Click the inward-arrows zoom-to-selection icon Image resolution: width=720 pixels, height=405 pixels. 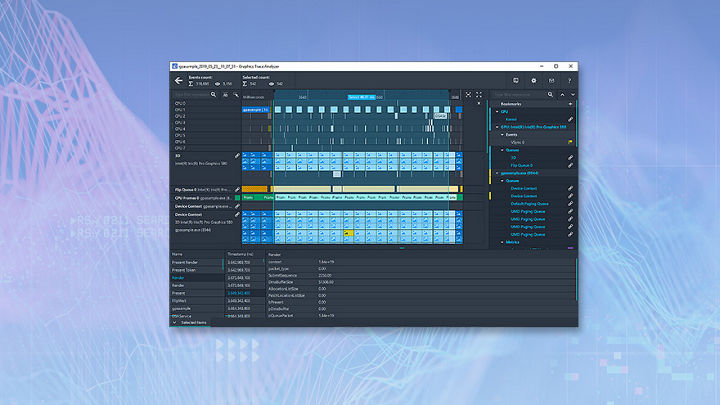[468, 95]
